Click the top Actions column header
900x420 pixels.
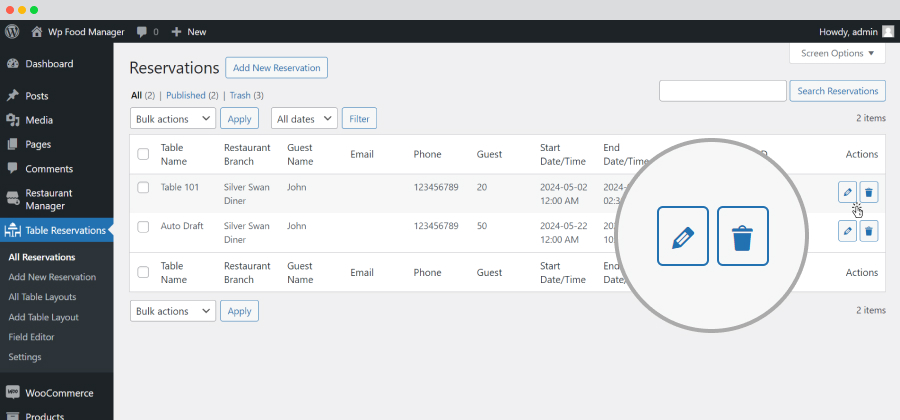point(862,154)
